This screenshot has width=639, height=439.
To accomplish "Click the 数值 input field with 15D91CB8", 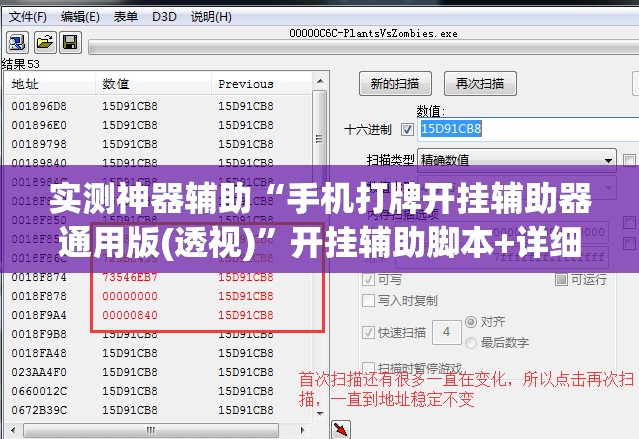I will 528,129.
